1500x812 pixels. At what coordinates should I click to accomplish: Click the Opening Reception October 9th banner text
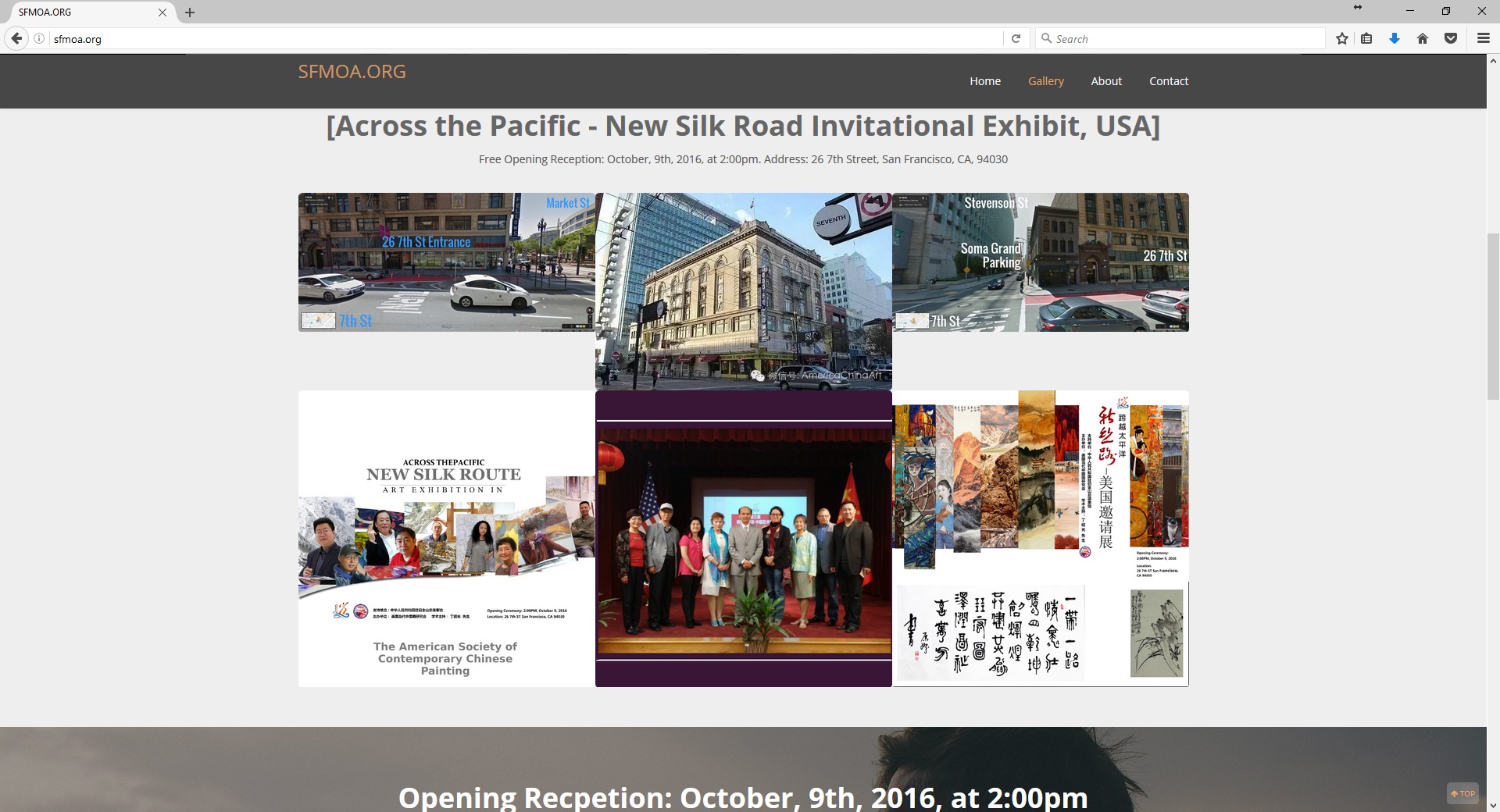[x=743, y=797]
